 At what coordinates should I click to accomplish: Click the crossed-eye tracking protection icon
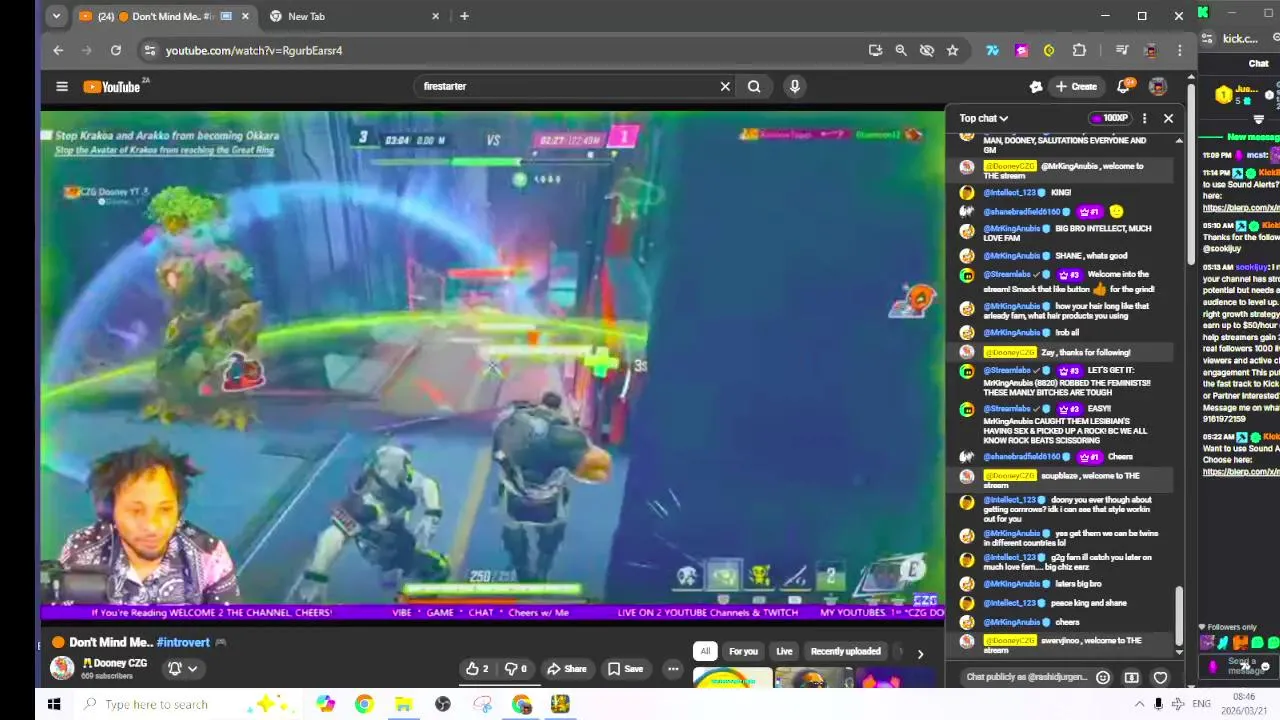[x=927, y=50]
